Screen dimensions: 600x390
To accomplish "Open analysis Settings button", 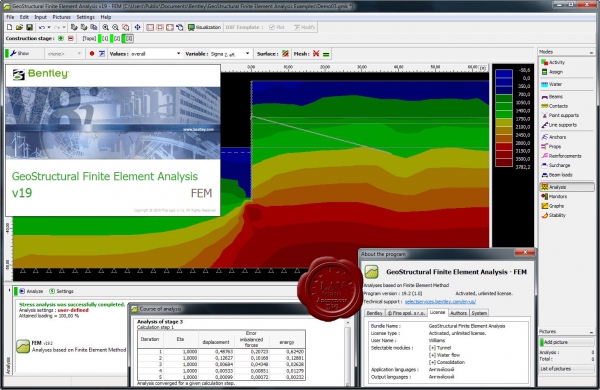I will pyautogui.click(x=62, y=291).
